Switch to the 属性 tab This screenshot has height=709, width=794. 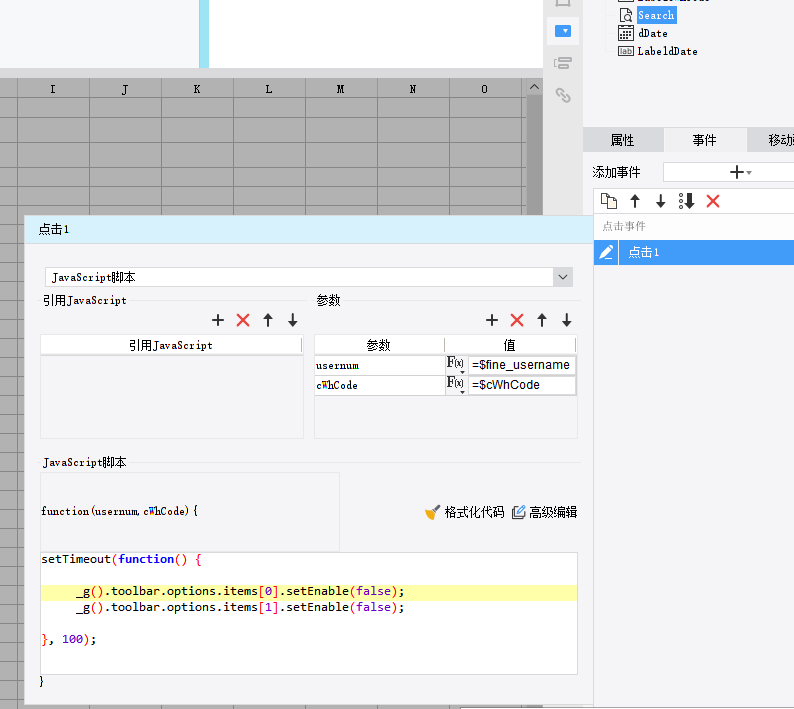pos(622,140)
